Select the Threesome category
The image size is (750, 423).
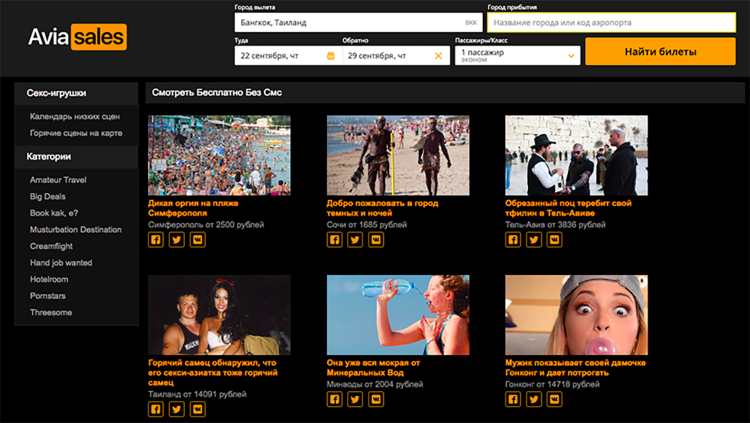(51, 312)
